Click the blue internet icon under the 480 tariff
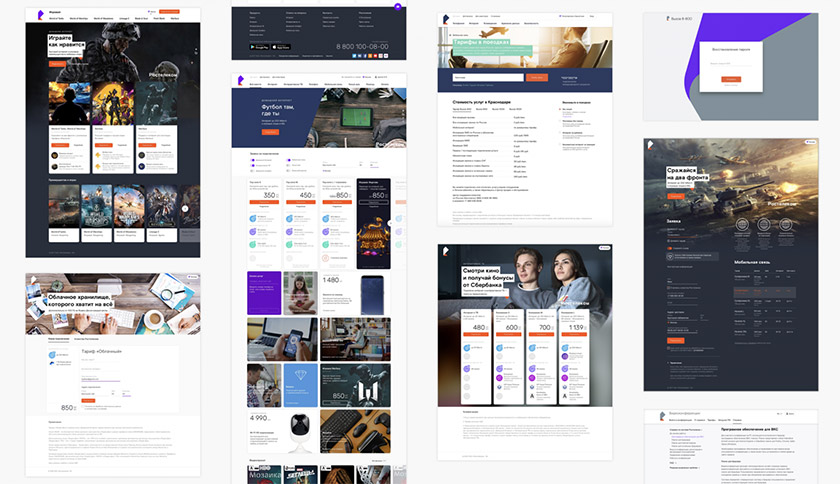The height and width of the screenshot is (484, 840). [467, 348]
